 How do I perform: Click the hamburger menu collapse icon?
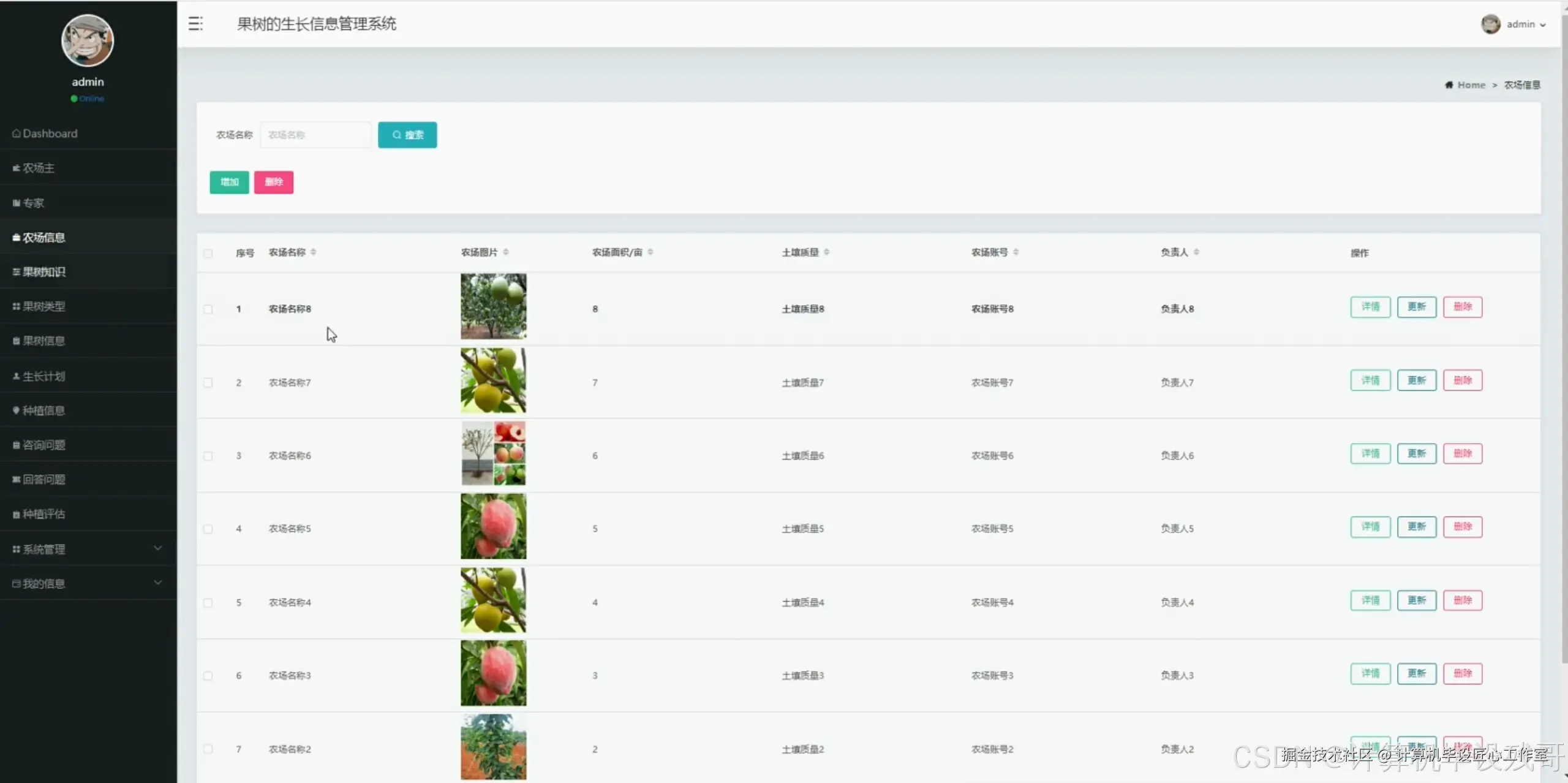click(195, 24)
